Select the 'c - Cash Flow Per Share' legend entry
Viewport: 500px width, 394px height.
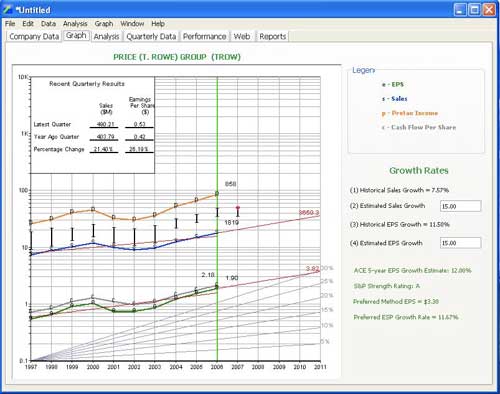pos(419,127)
